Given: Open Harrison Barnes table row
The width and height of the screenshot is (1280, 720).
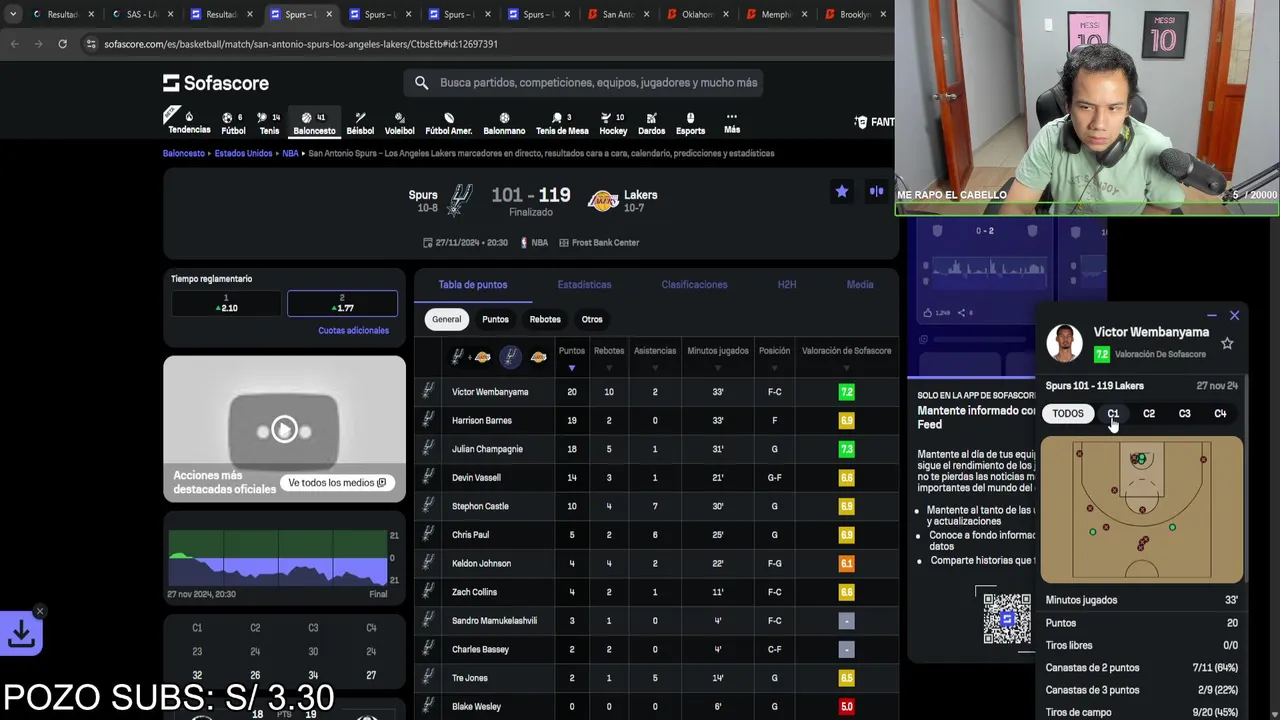Looking at the screenshot, I should tap(654, 420).
